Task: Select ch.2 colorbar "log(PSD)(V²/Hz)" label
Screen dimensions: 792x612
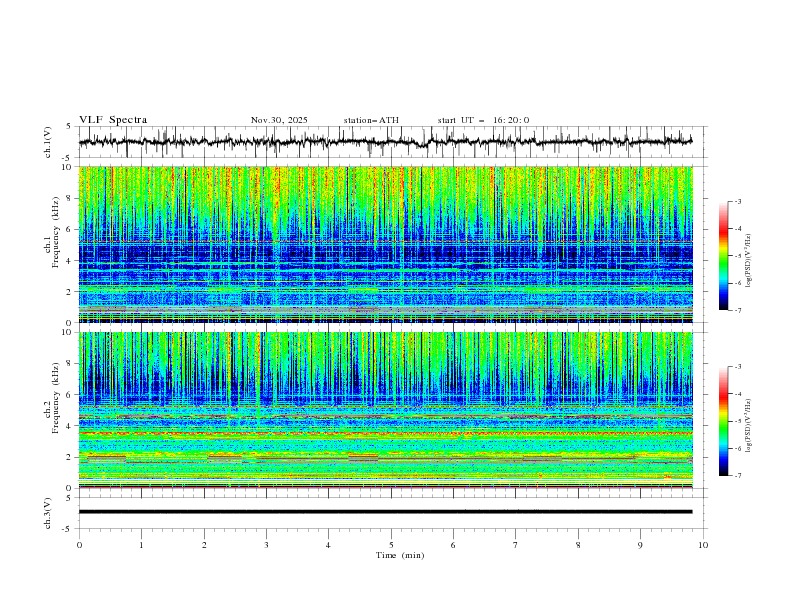Action: click(x=749, y=425)
